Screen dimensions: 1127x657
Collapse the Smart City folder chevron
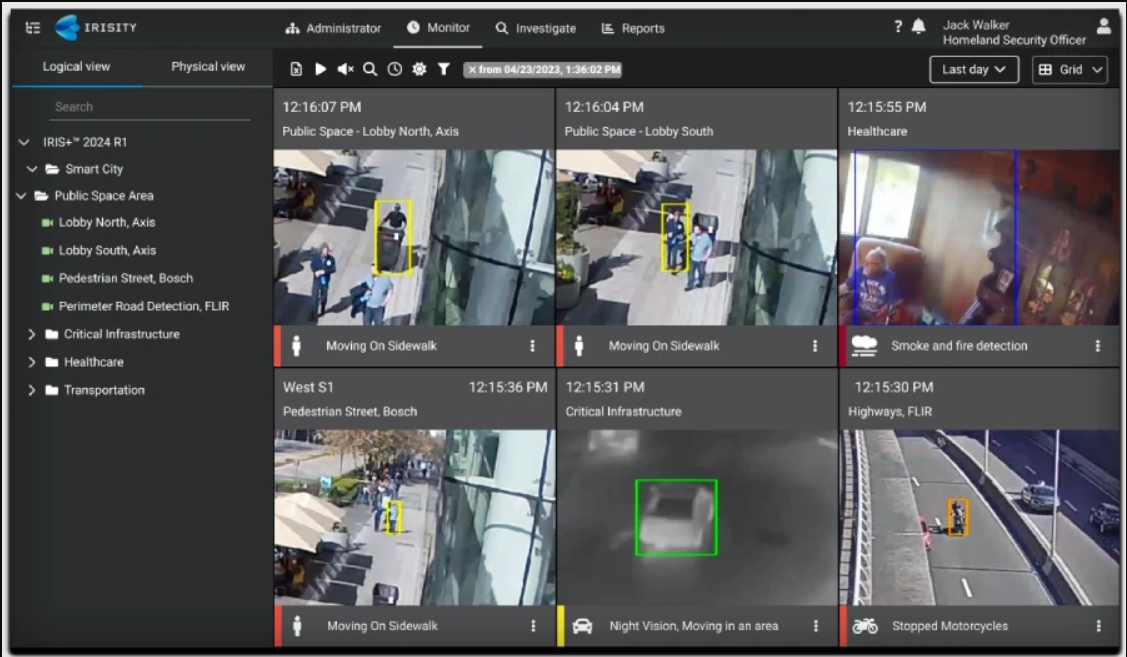32,169
